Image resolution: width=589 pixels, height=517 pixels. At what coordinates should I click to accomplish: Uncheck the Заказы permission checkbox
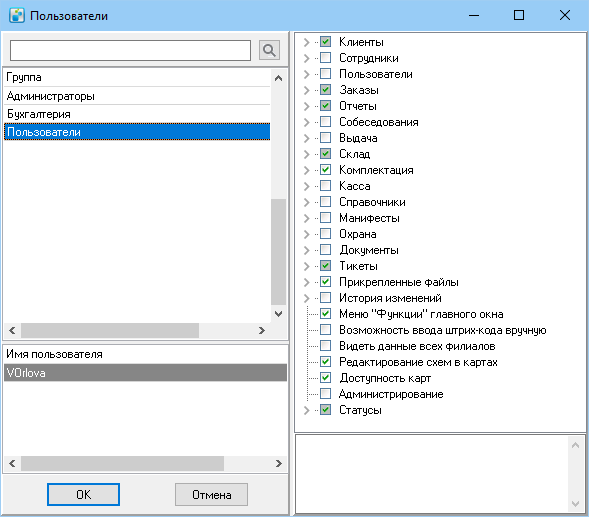pos(326,90)
